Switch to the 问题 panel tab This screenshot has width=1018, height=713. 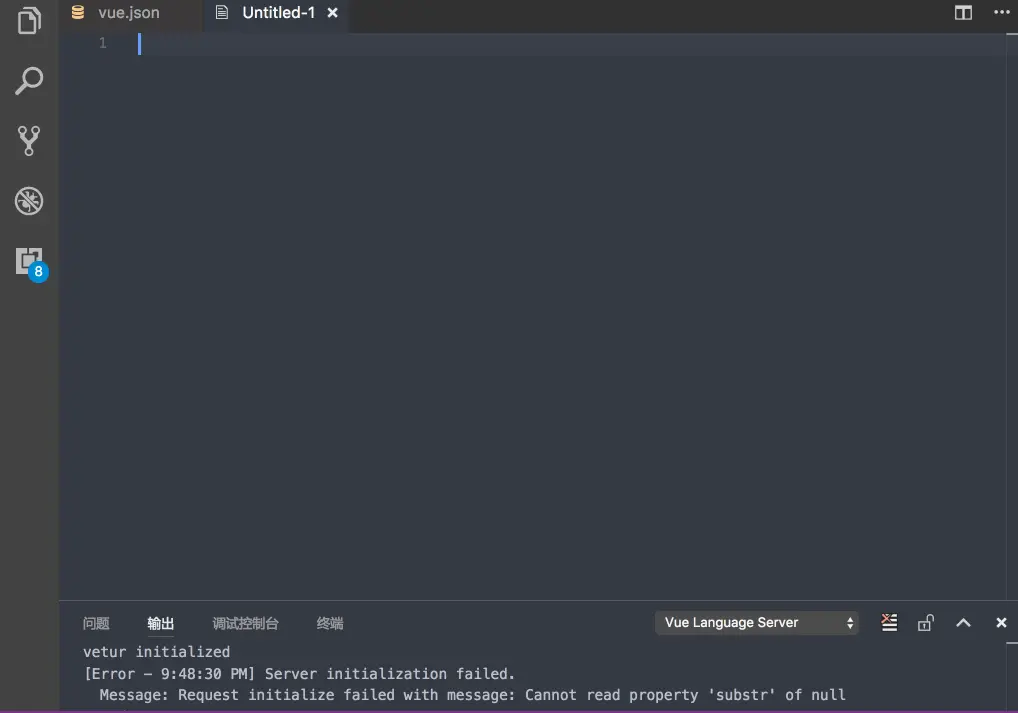pyautogui.click(x=96, y=623)
